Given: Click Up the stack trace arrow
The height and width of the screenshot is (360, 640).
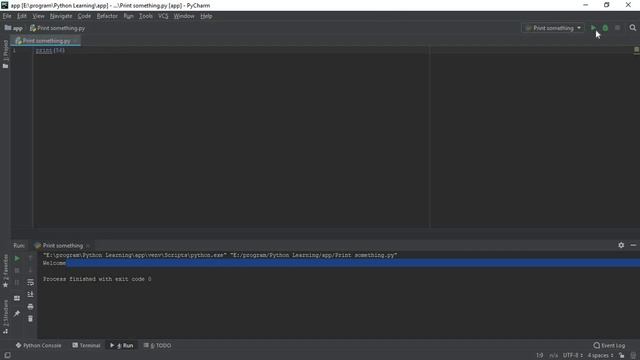Looking at the screenshot, I should (x=31, y=258).
